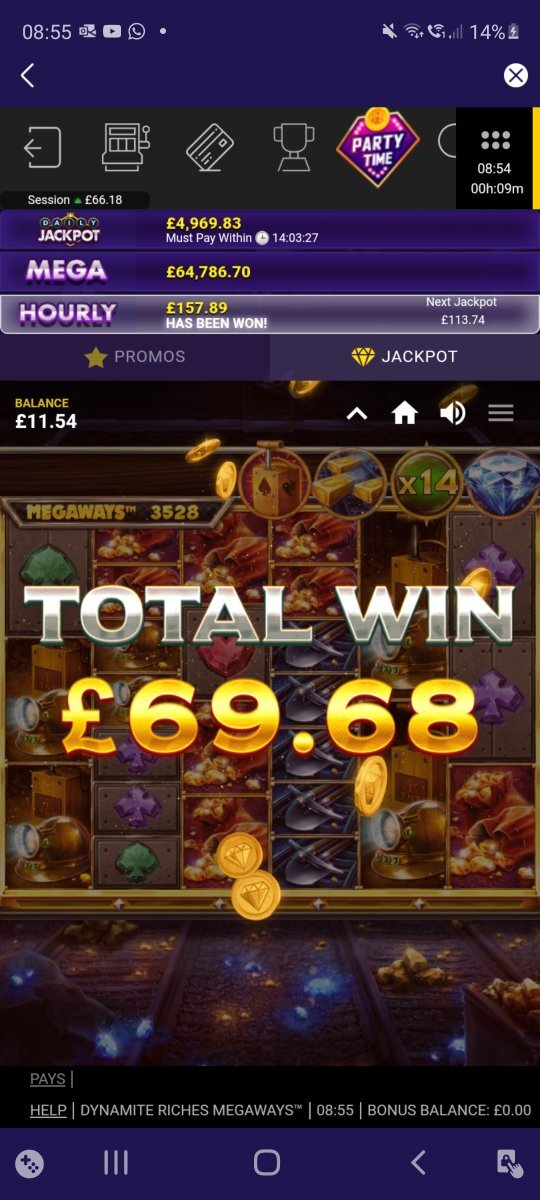Image resolution: width=540 pixels, height=1200 pixels.
Task: Close the game with X button
Action: coord(515,75)
